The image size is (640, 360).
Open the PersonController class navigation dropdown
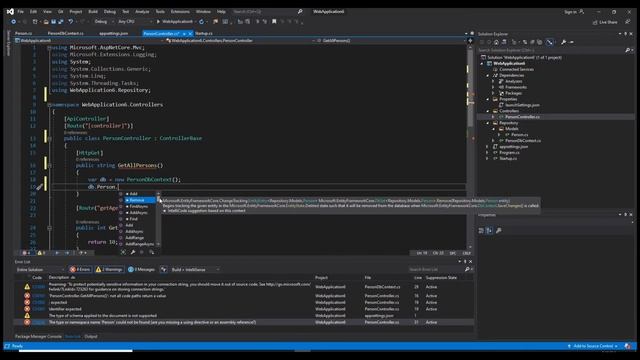(240, 41)
